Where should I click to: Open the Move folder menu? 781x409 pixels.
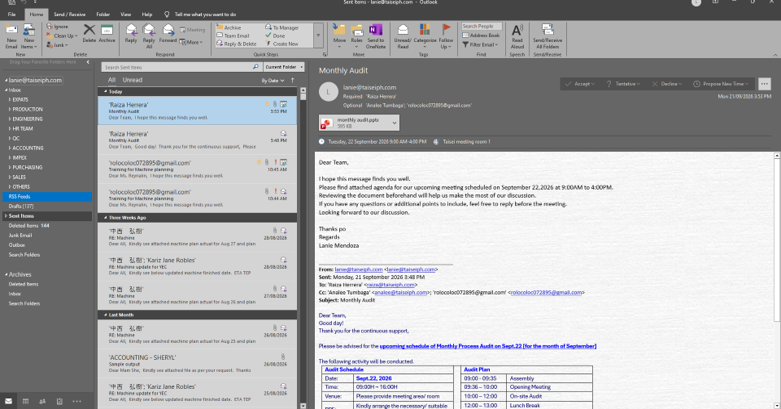tap(339, 36)
